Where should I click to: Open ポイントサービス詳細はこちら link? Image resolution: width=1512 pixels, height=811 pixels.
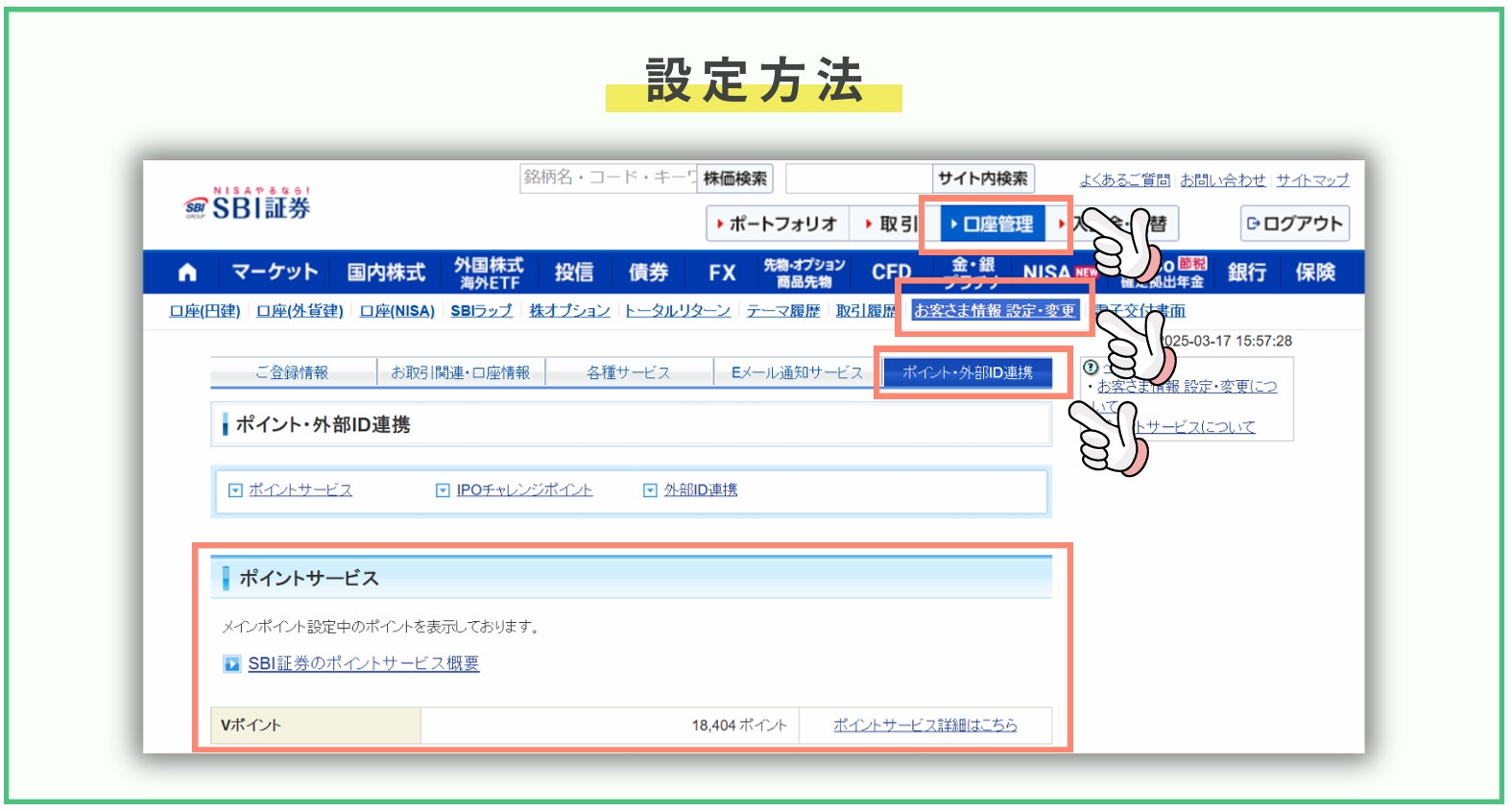(x=924, y=726)
